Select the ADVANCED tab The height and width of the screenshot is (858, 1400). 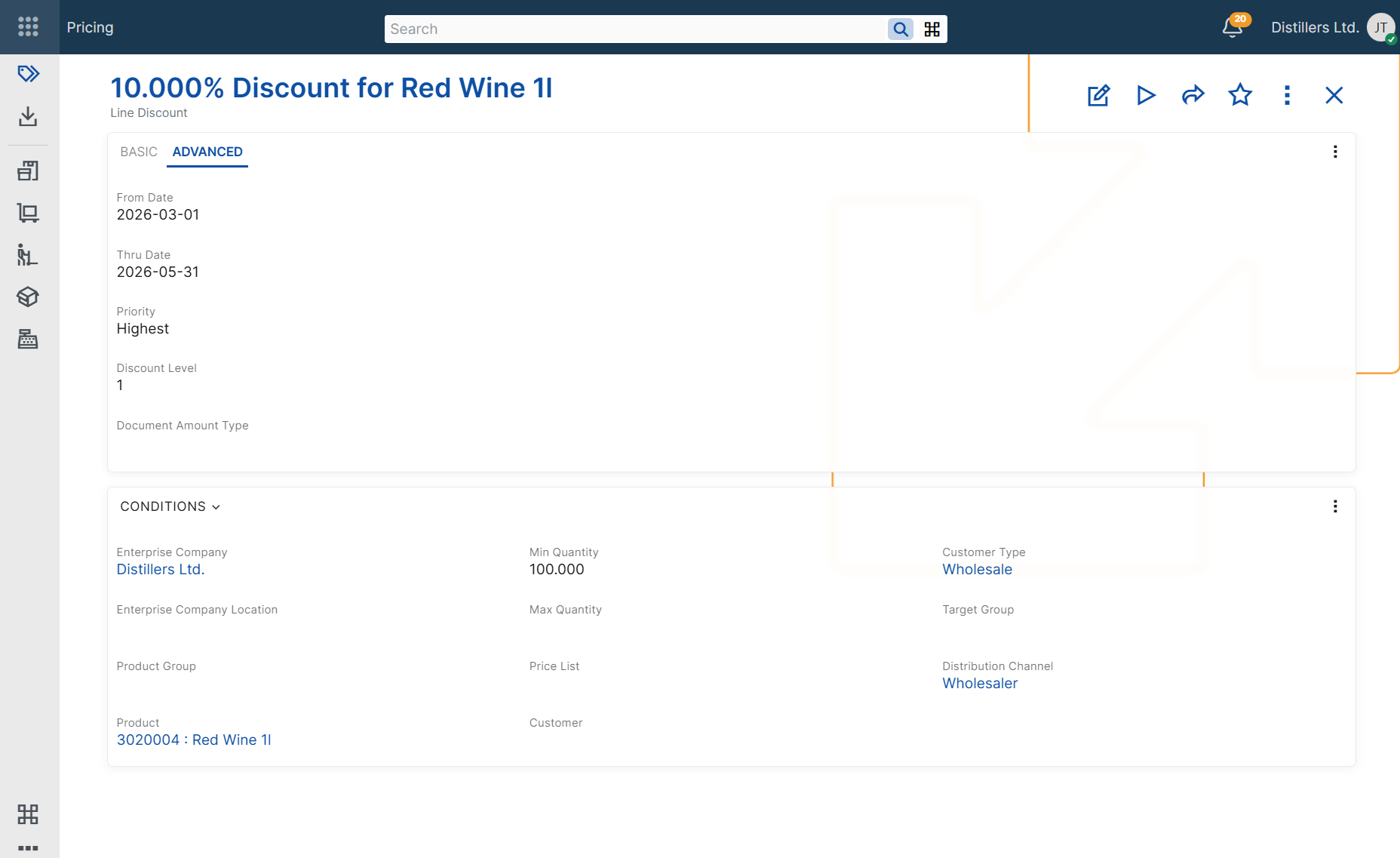(207, 152)
